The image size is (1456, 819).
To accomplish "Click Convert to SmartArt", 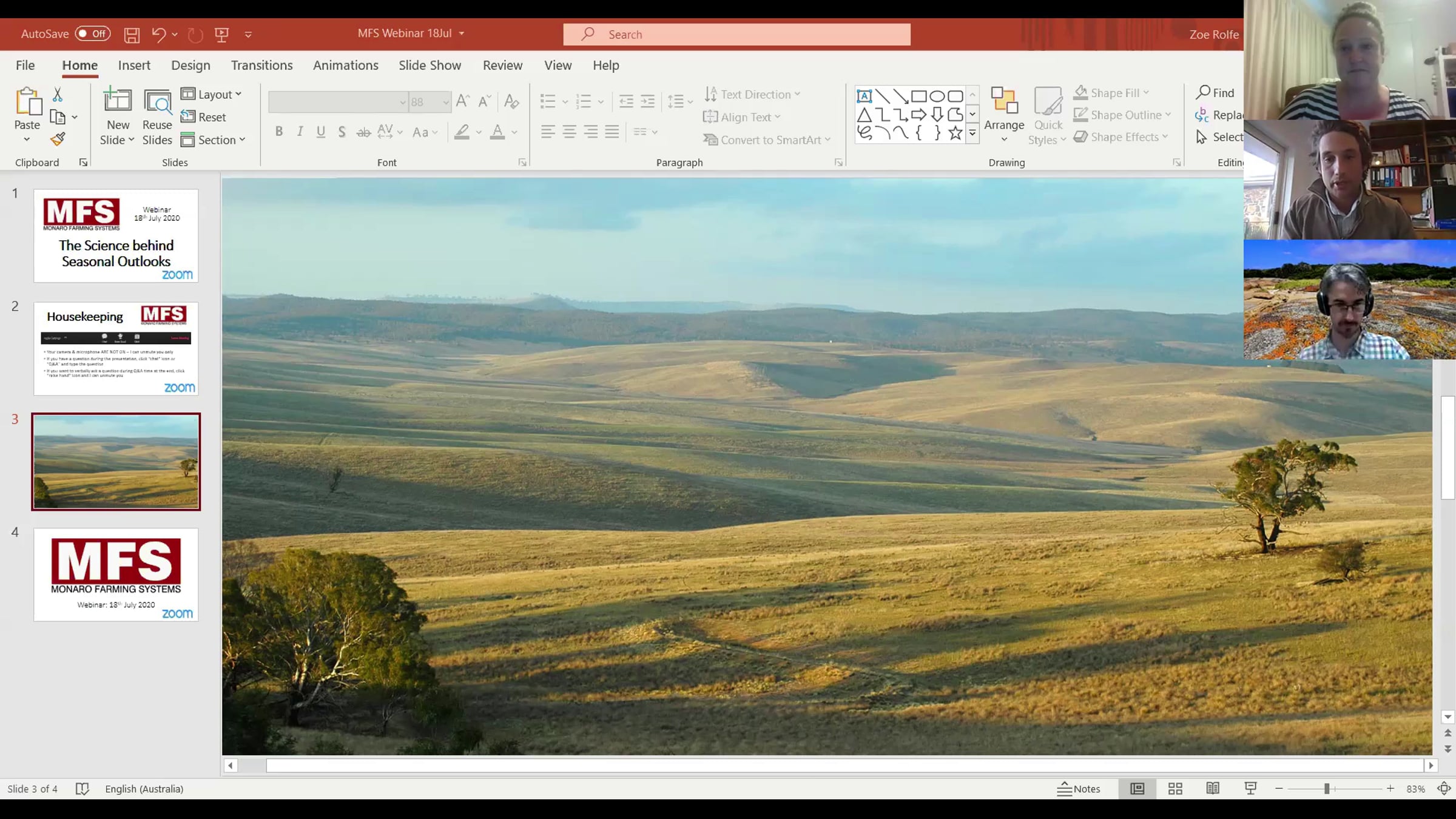I will click(767, 140).
